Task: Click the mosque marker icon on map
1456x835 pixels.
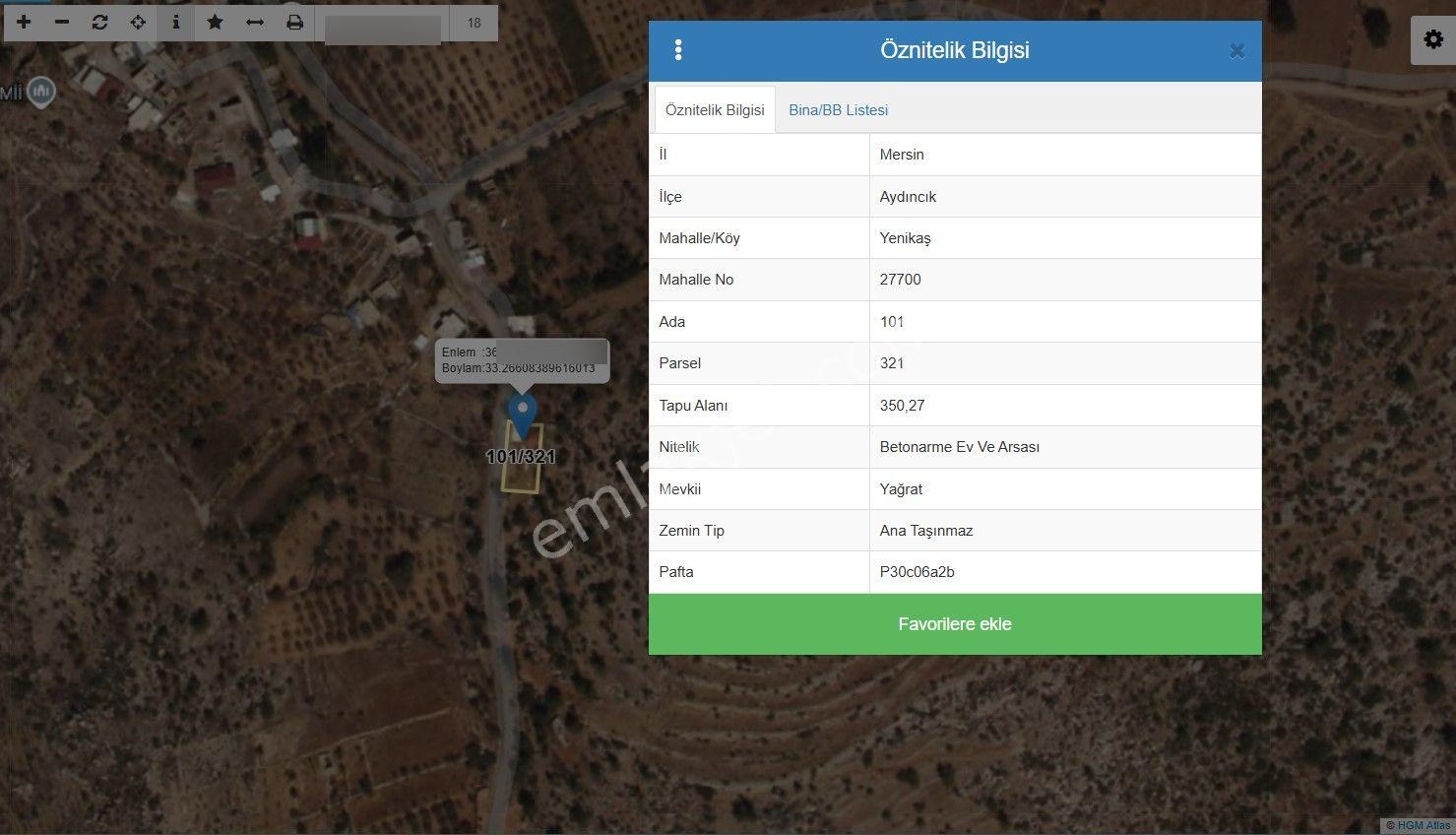Action: coord(40,93)
